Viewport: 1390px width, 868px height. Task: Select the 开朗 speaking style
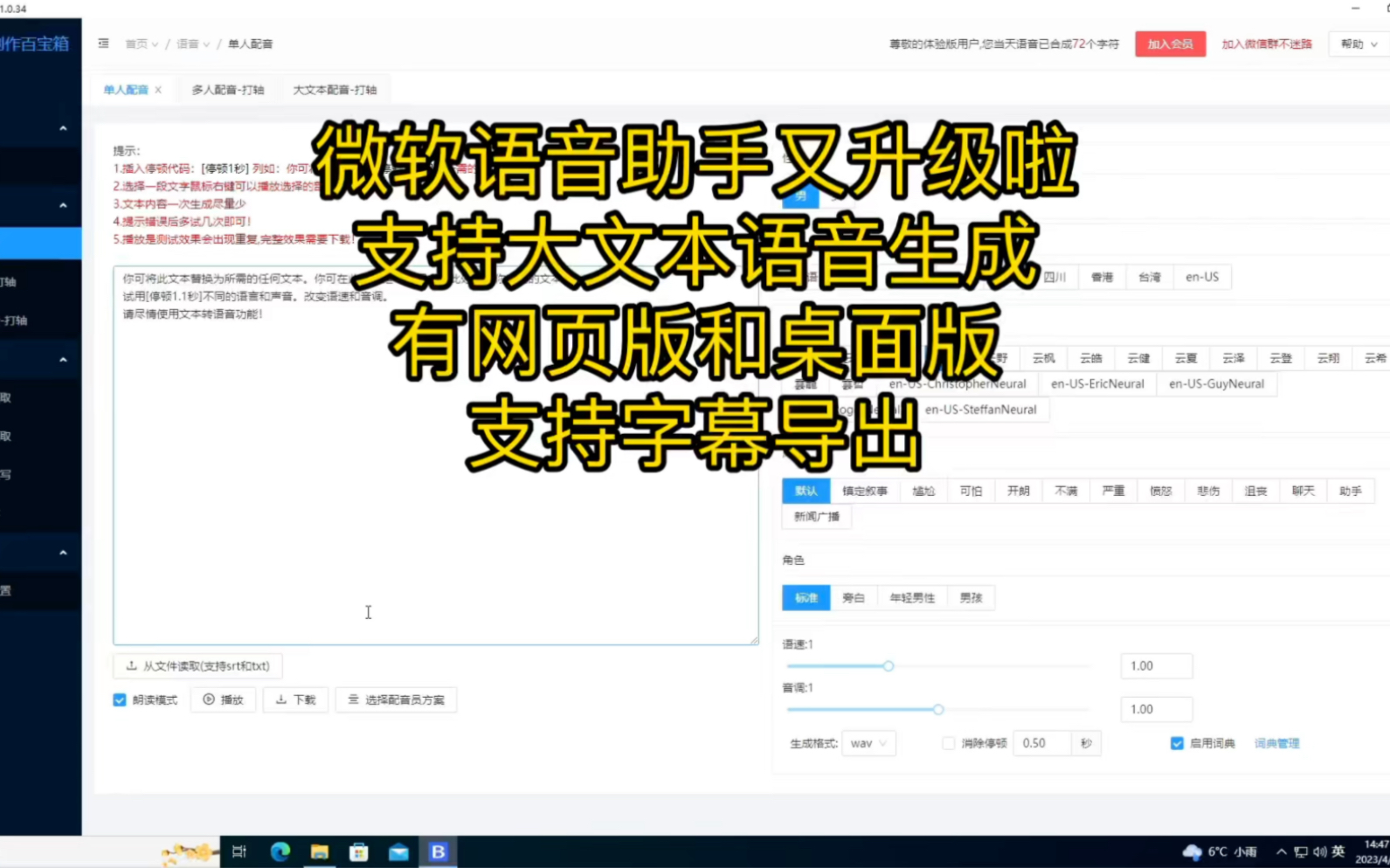(1019, 491)
